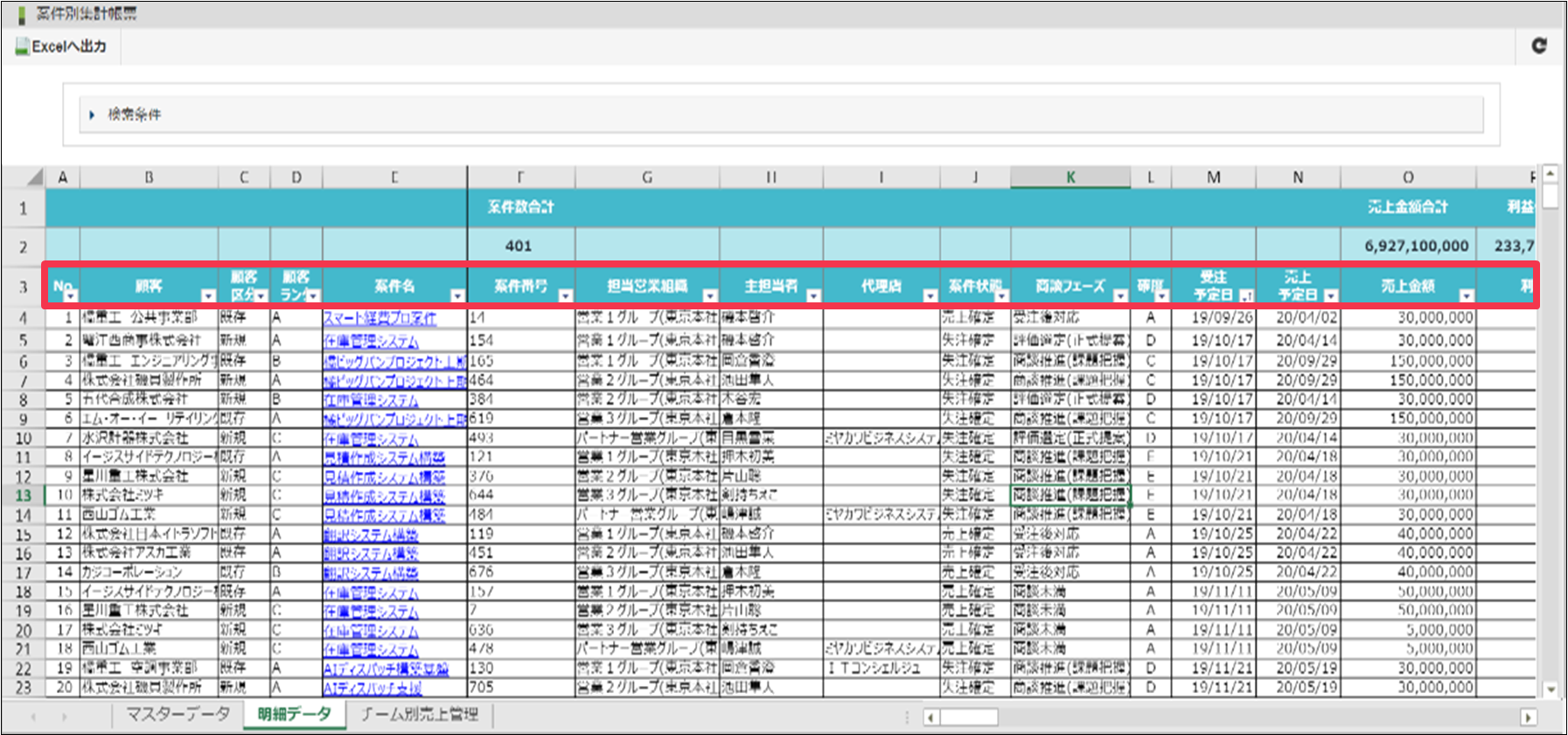
Task: Click customer cell カジコーポレーション
Action: [149, 572]
